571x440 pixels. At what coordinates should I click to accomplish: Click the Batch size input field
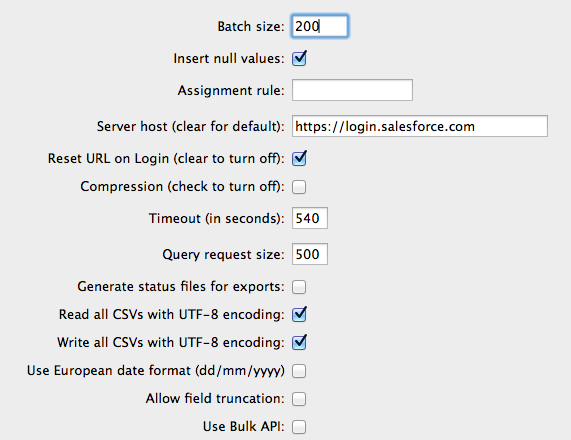tap(320, 26)
